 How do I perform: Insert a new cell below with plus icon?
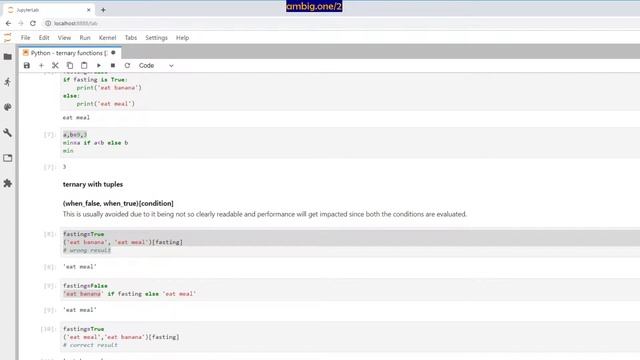tap(41, 65)
